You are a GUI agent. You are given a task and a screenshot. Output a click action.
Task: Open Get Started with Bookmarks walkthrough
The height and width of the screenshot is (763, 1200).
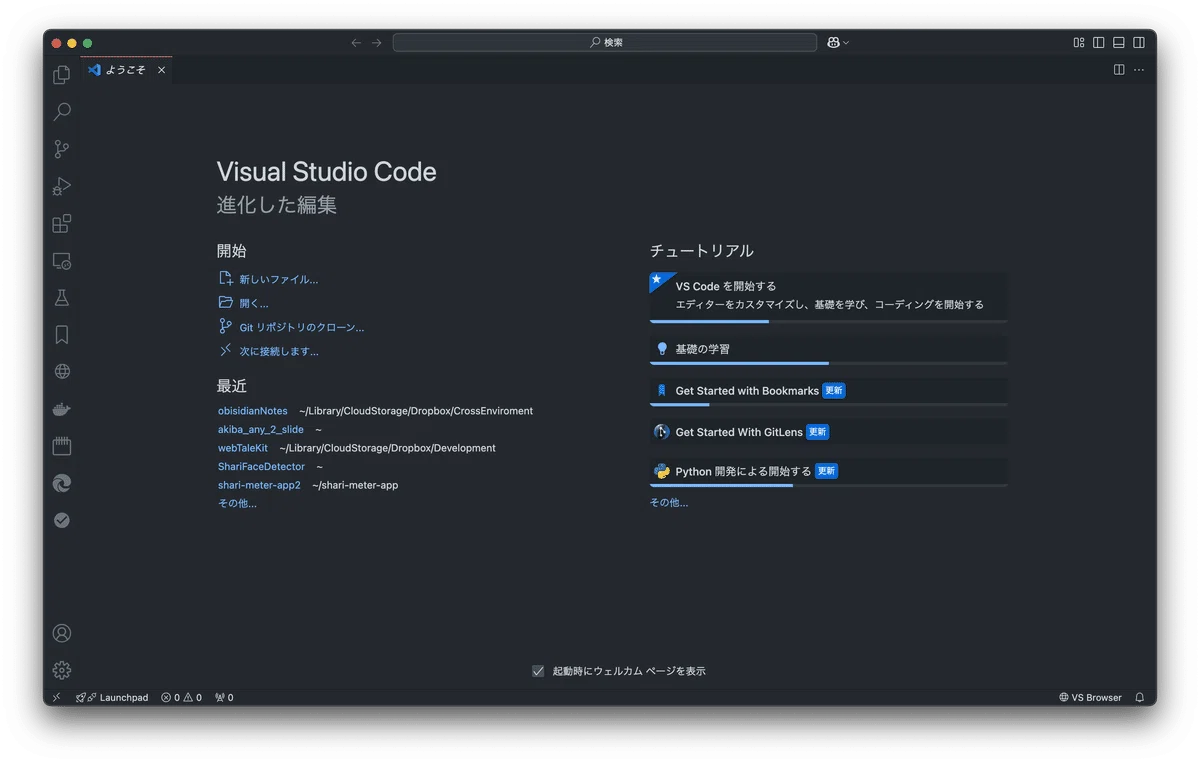(828, 391)
